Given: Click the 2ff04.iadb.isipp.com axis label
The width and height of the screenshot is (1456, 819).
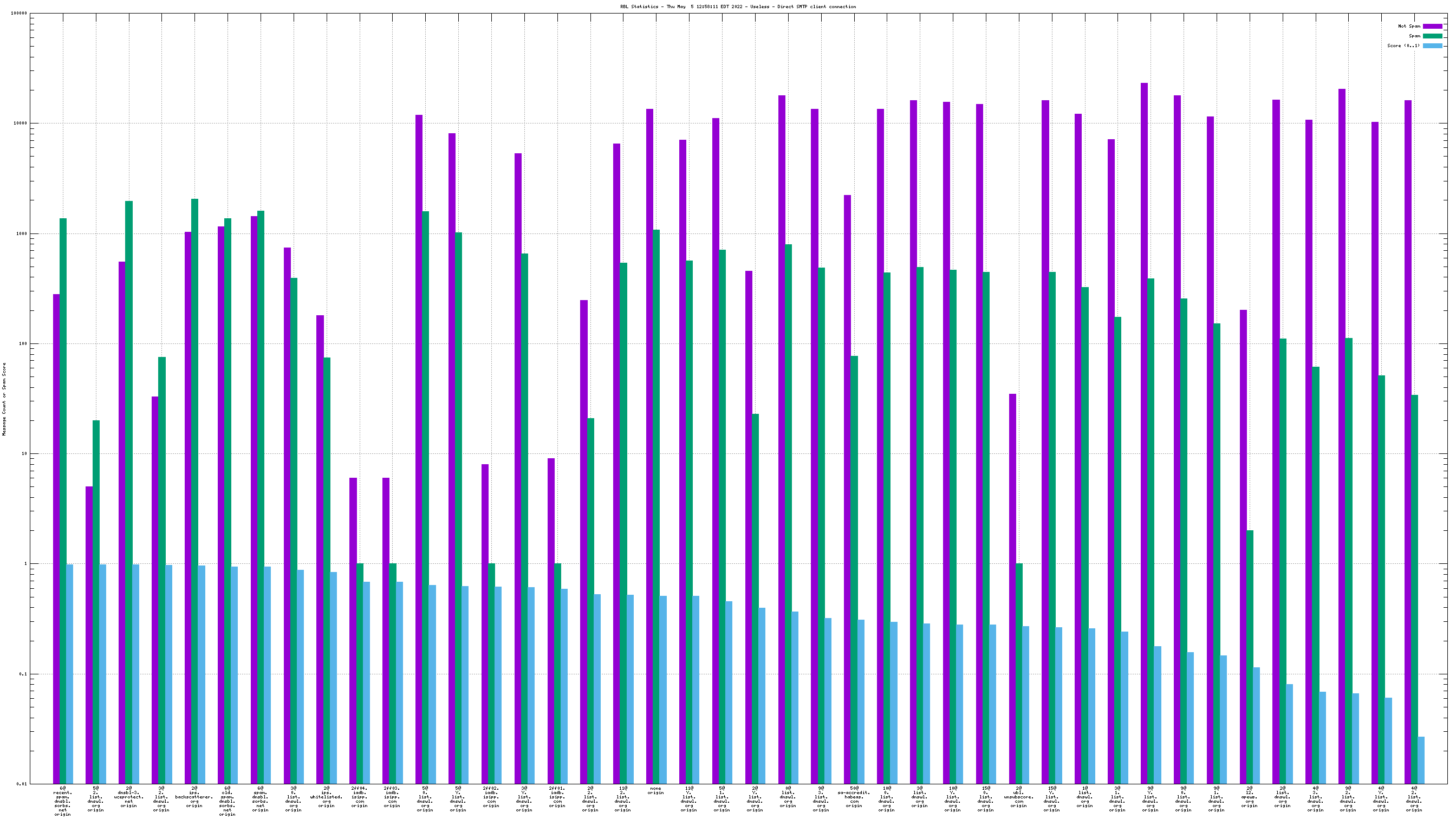Looking at the screenshot, I should tap(360, 796).
